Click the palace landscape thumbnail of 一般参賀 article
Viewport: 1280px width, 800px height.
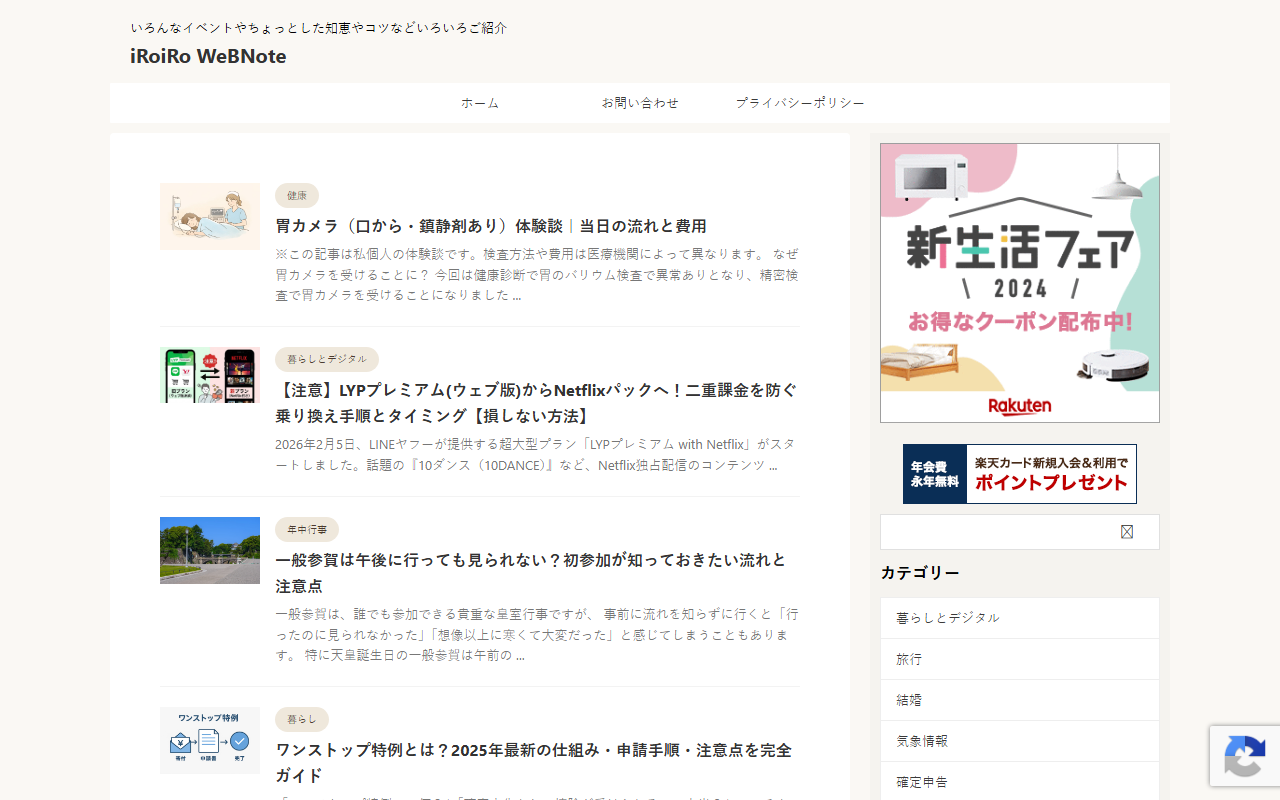click(210, 550)
